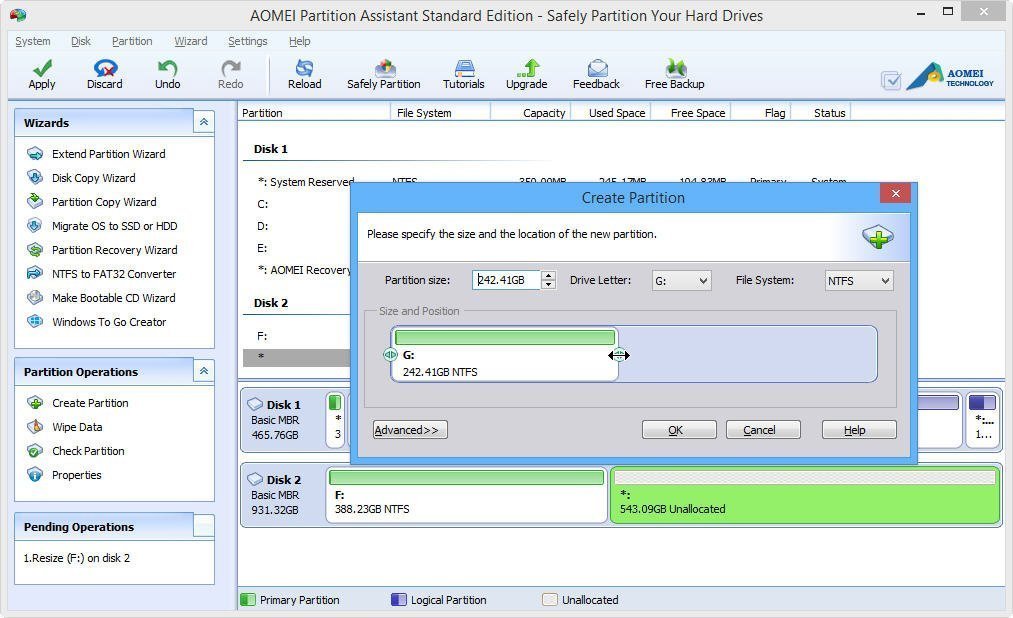1013x618 pixels.
Task: Click the checkbox icon beside AOMEI logo
Action: [x=892, y=80]
